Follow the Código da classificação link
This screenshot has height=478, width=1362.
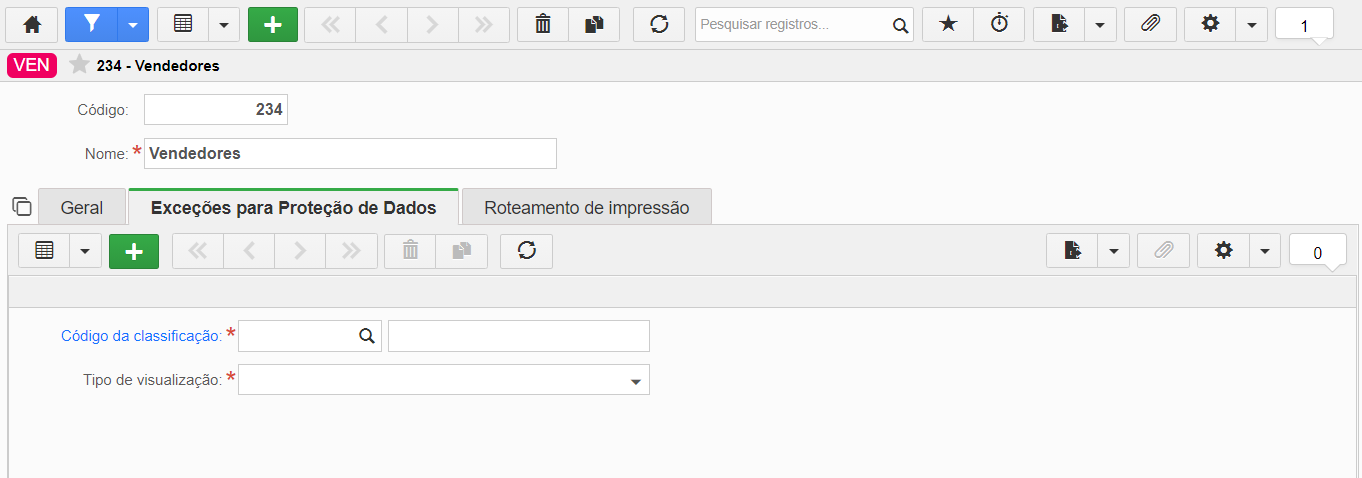pos(141,336)
